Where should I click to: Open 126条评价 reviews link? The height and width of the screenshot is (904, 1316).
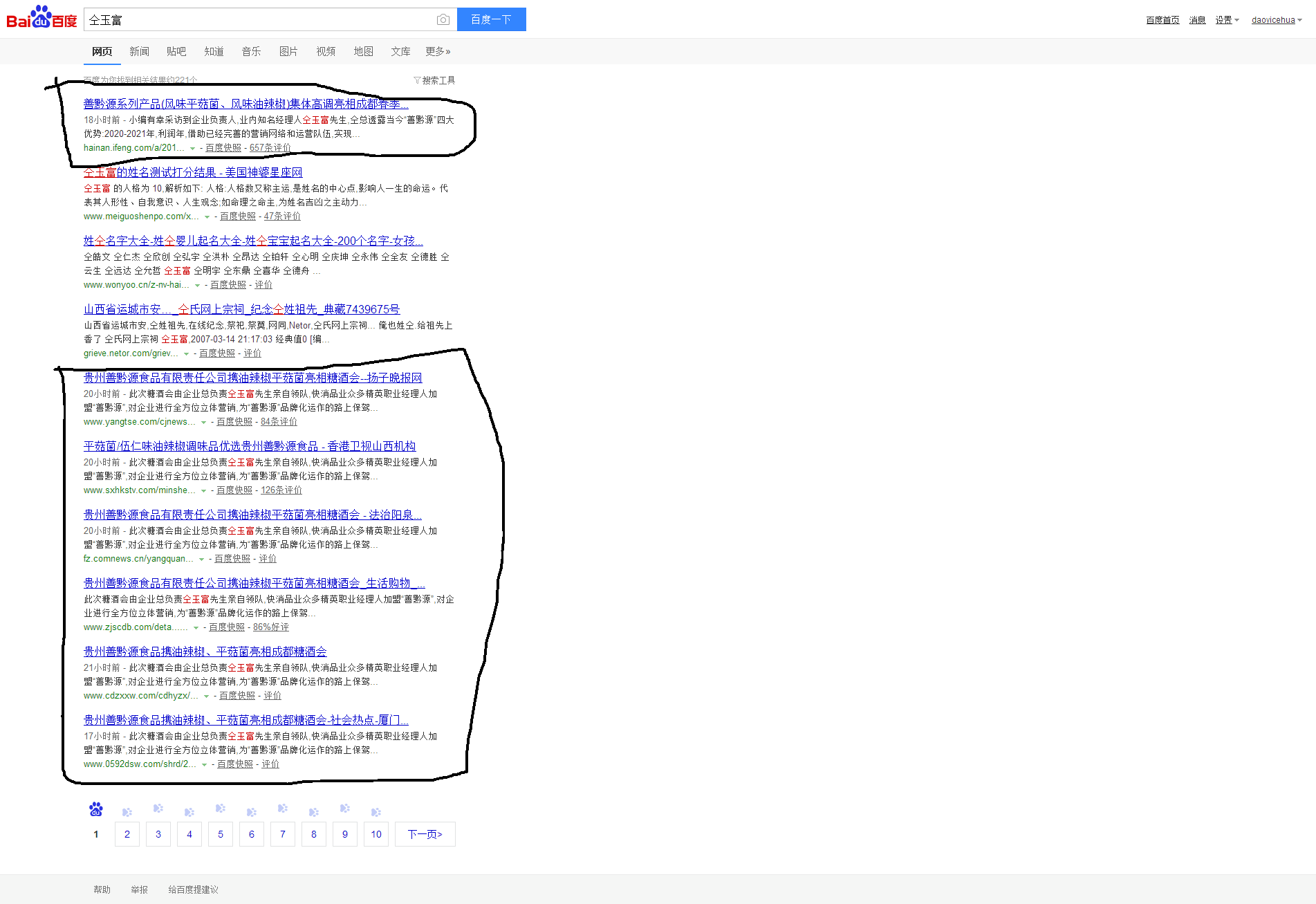pos(281,490)
